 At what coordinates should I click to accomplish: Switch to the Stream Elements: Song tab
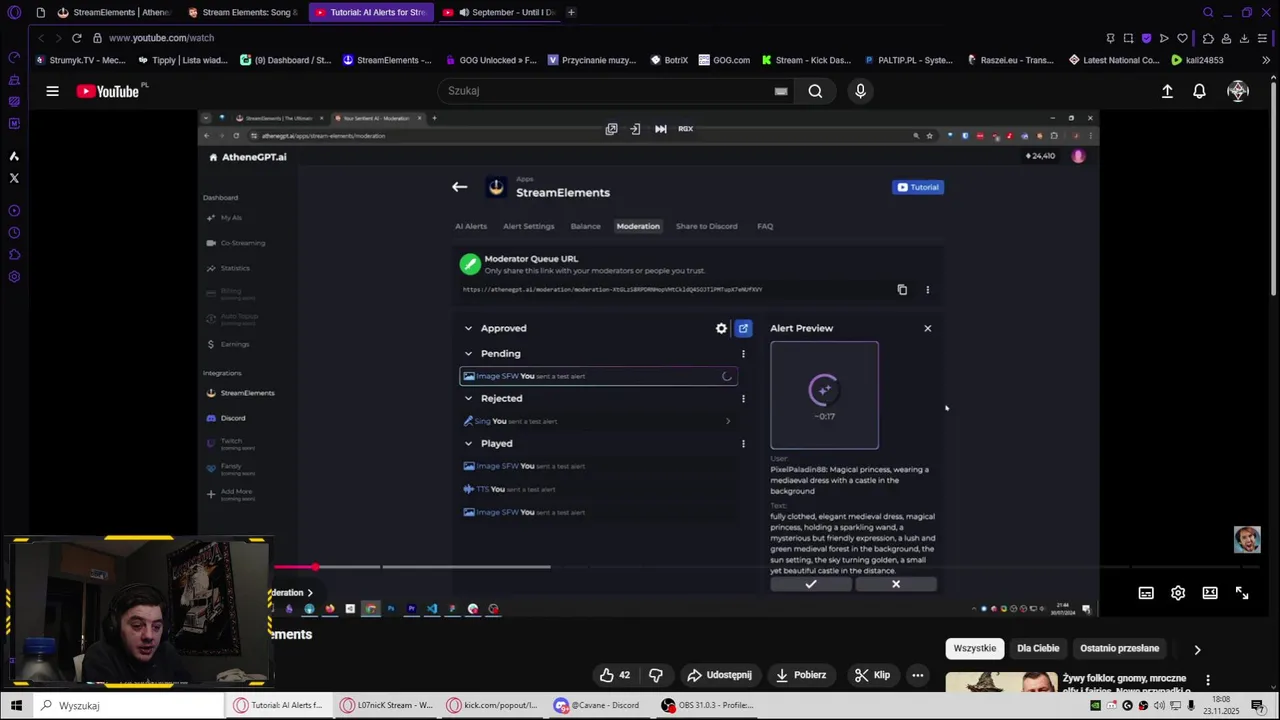coord(243,13)
